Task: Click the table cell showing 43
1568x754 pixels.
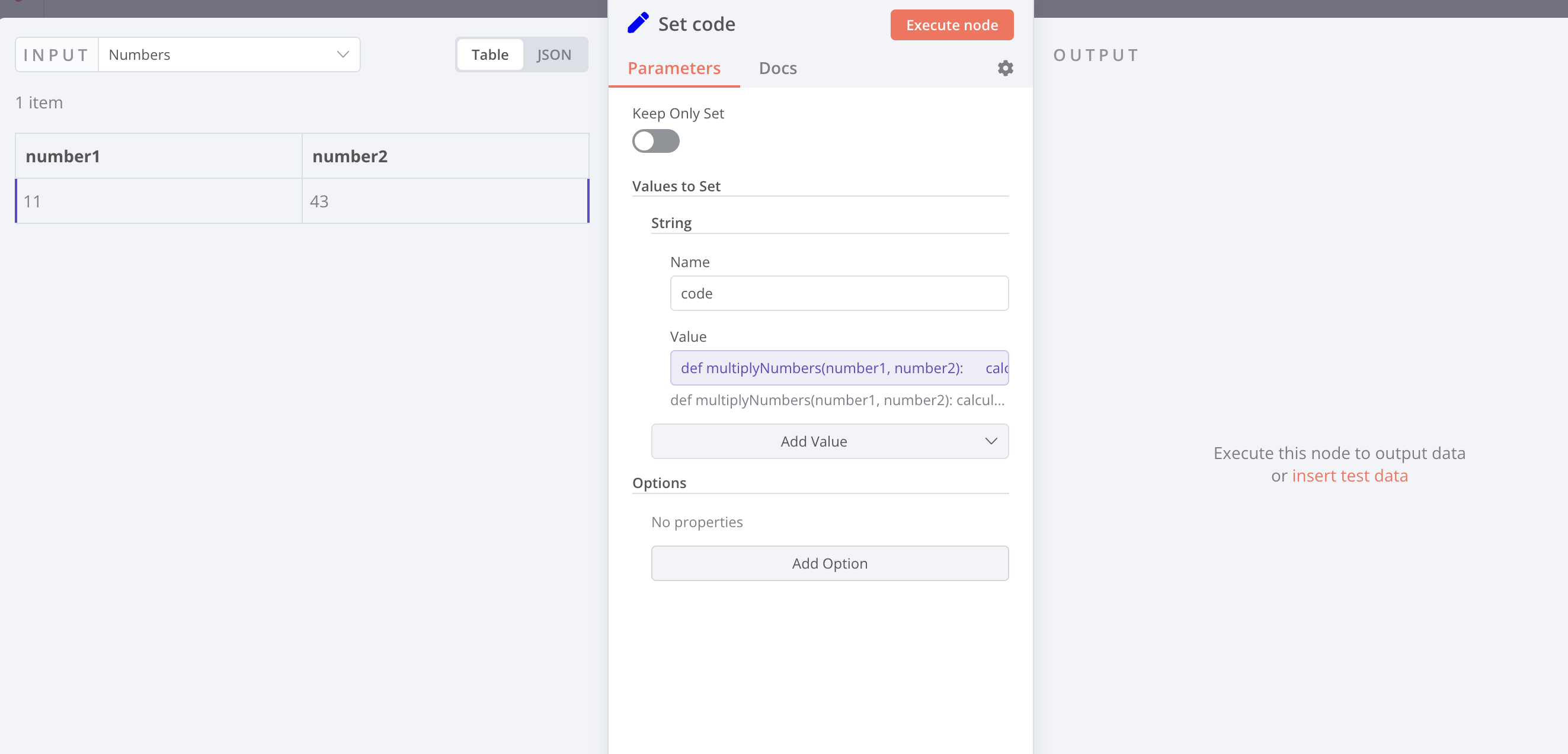Action: point(445,201)
